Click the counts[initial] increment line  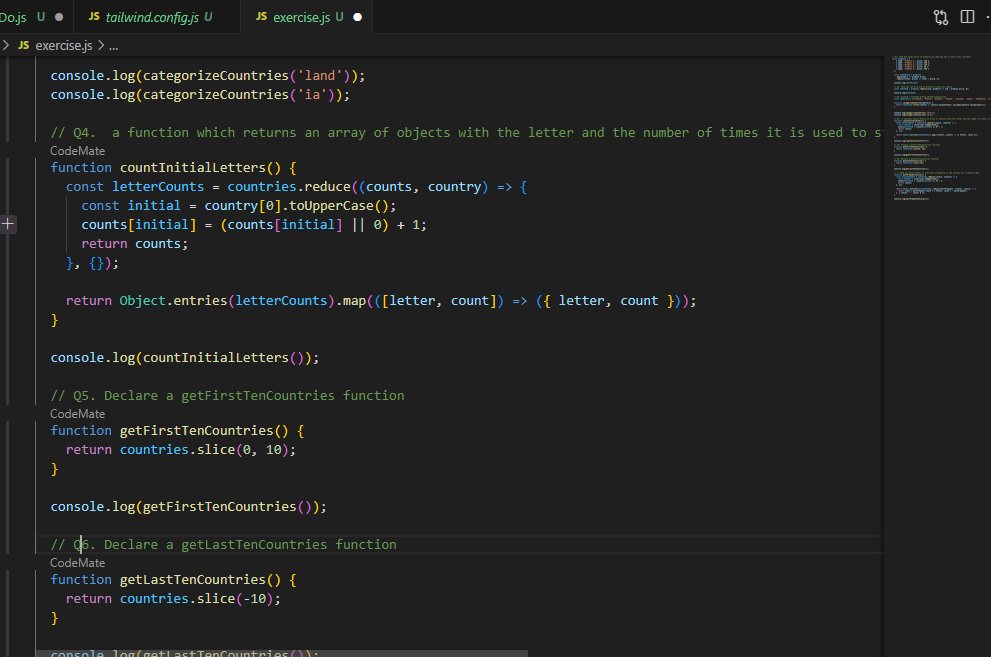tap(253, 225)
